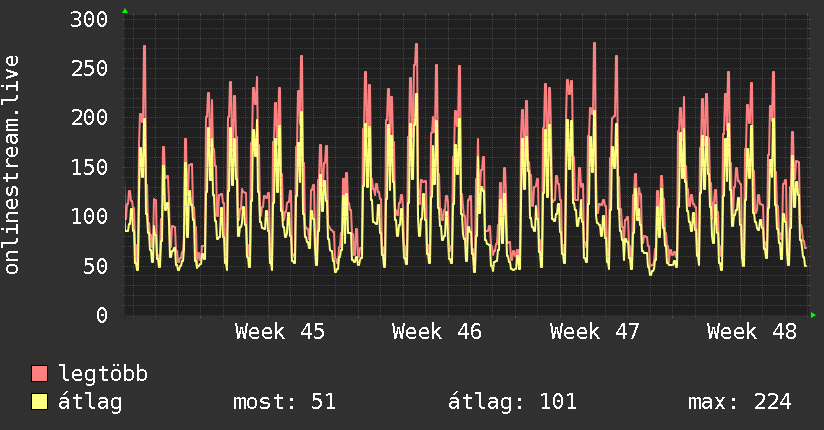This screenshot has width=824, height=430.
Task: Click the 100 y-axis value
Action: pyautogui.click(x=89, y=216)
